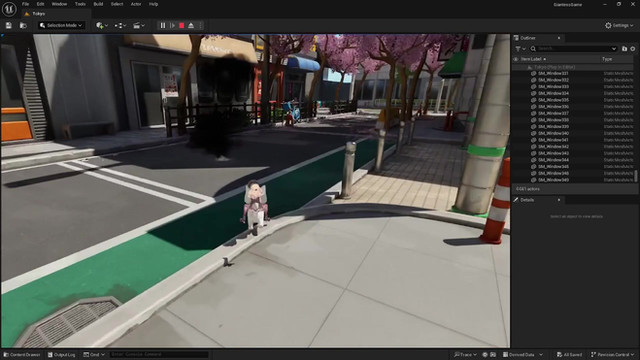Image resolution: width=640 pixels, height=360 pixels.
Task: Eject from the player controller
Action: click(191, 25)
